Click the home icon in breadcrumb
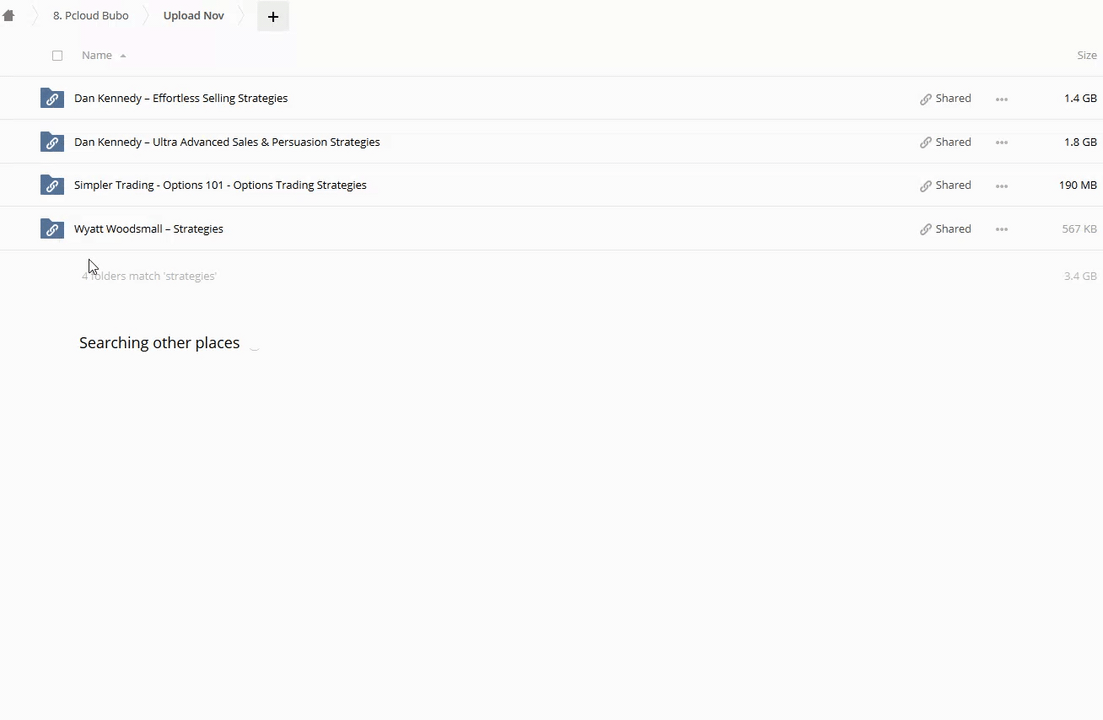This screenshot has width=1103, height=720. (x=9, y=16)
